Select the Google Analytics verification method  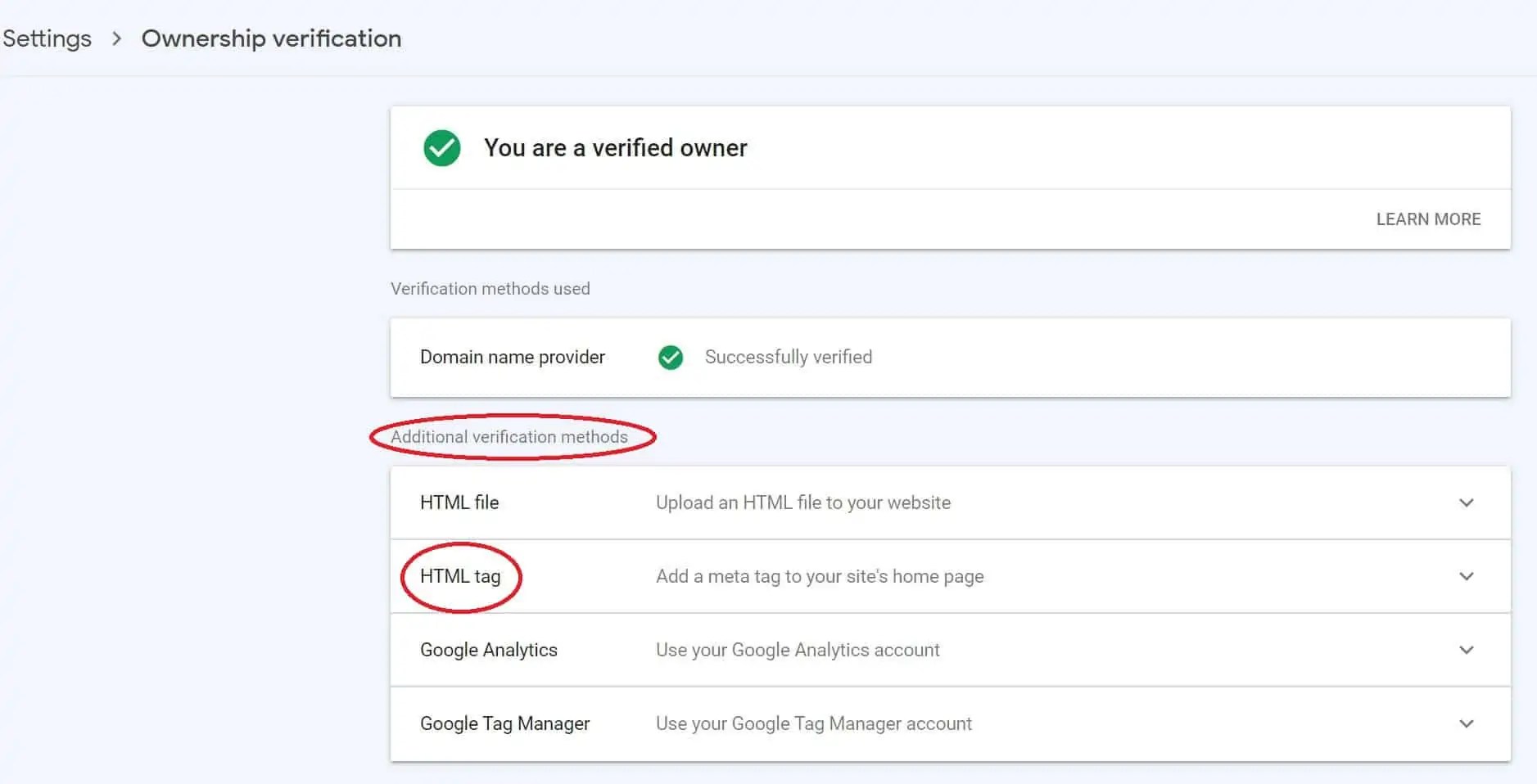489,650
